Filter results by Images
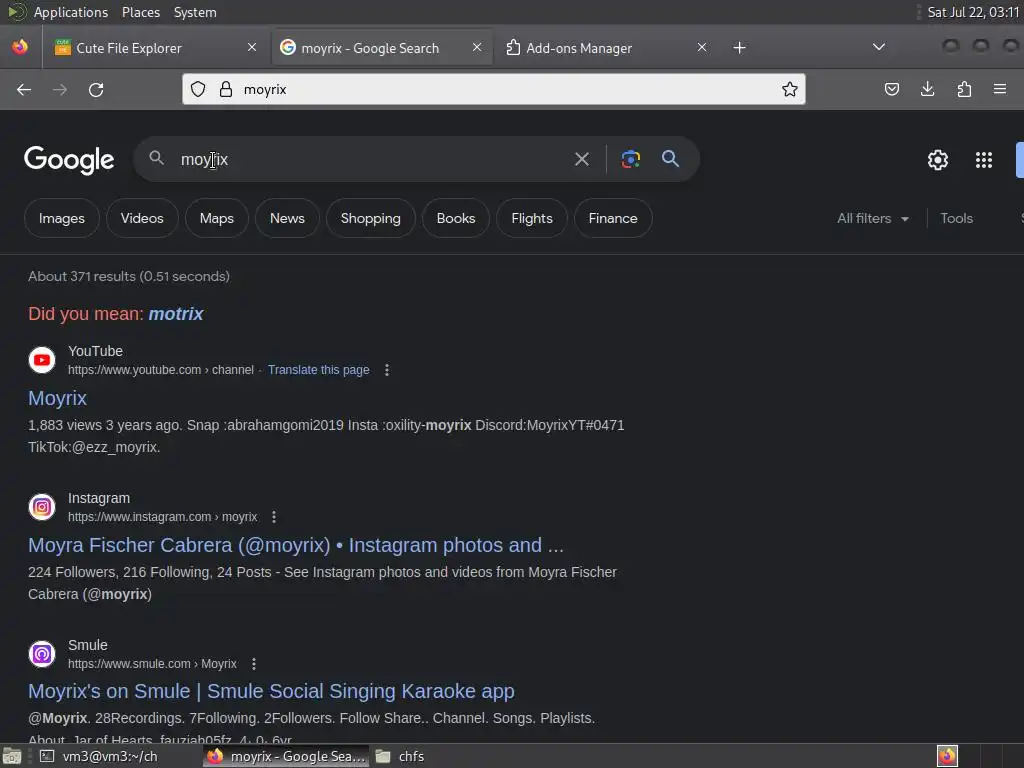1024x768 pixels. 61,218
